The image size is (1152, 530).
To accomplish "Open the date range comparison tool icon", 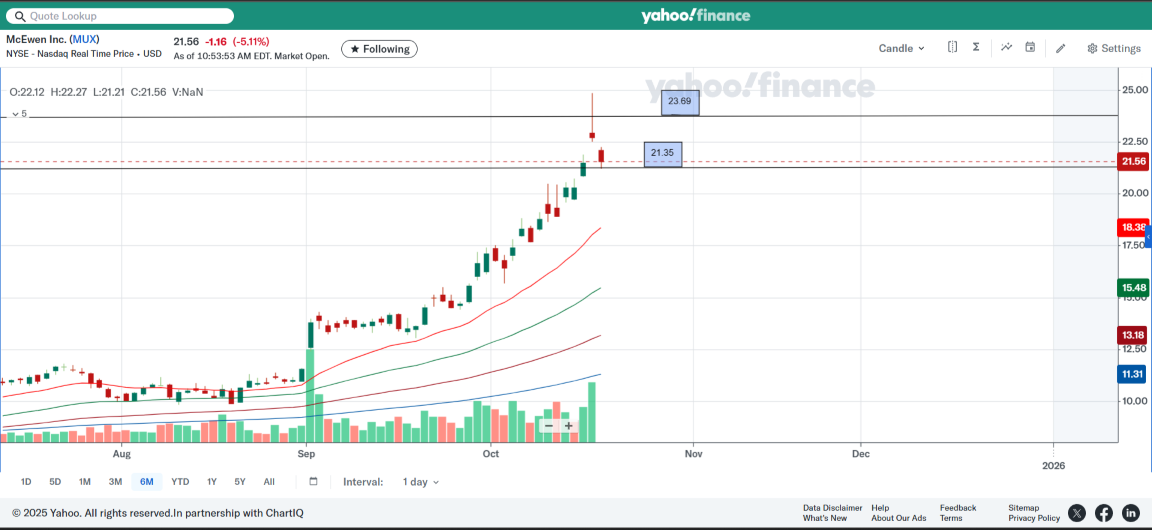I will (953, 47).
